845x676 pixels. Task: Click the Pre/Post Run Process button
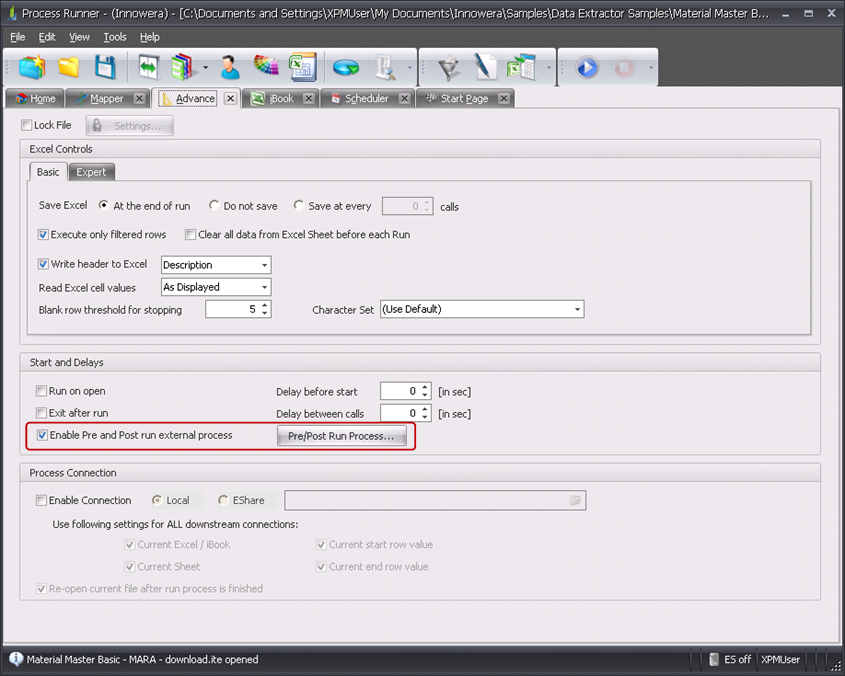pyautogui.click(x=341, y=436)
